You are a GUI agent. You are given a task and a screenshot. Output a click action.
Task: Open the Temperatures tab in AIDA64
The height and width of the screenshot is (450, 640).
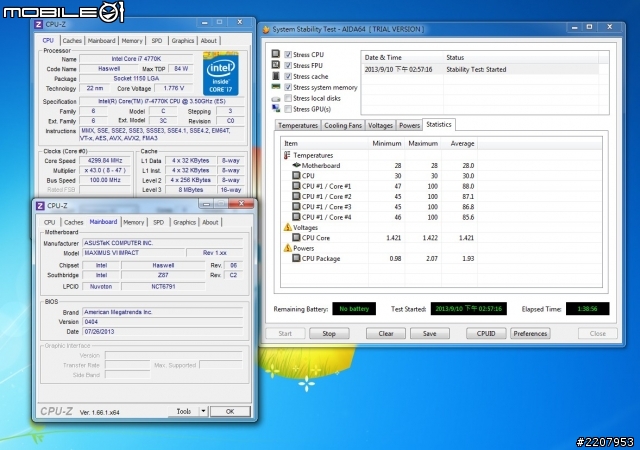(x=298, y=125)
